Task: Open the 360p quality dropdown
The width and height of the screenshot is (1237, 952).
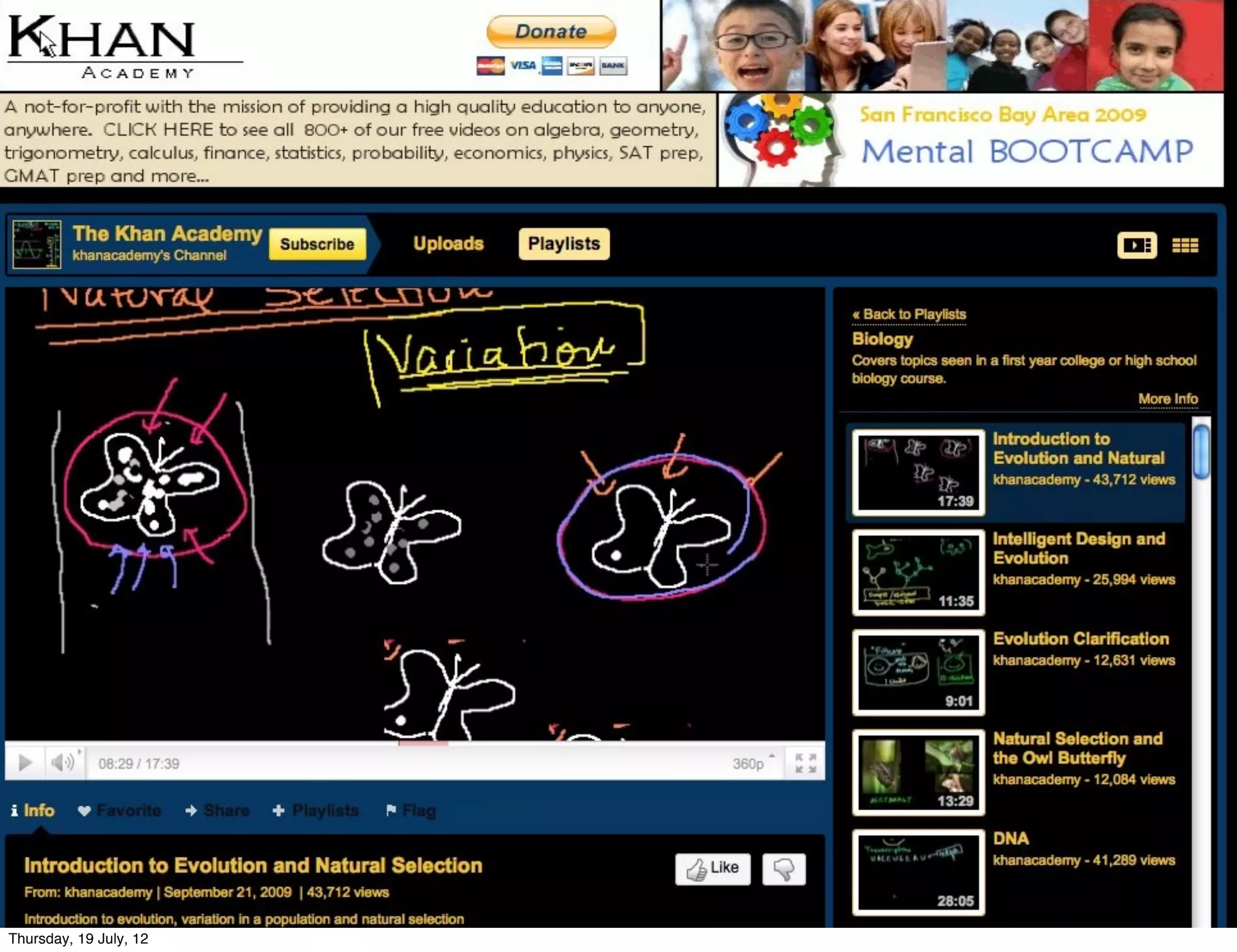Action: point(753,764)
